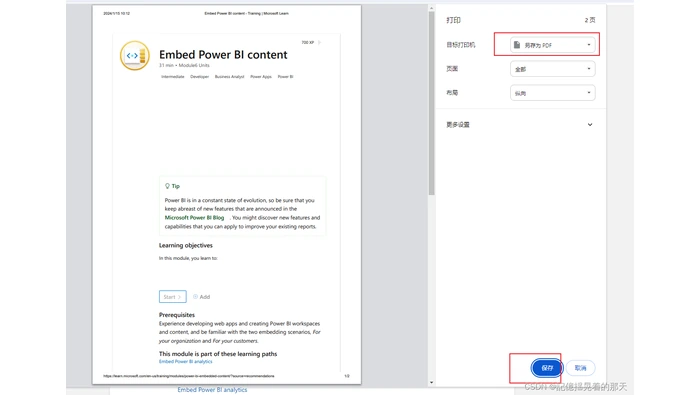The width and height of the screenshot is (700, 395).
Task: Click the 'Power BI' tag
Action: tap(285, 77)
